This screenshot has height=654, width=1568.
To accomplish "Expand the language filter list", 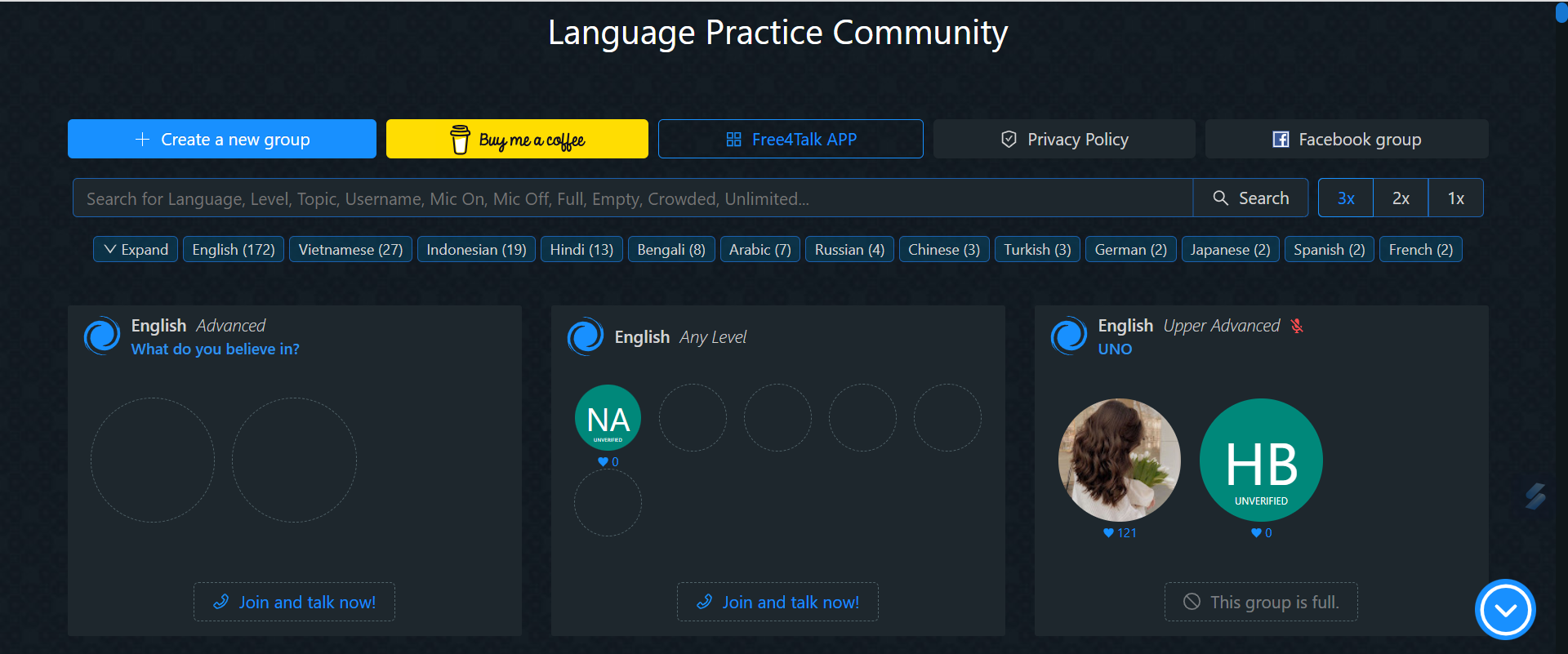I will pyautogui.click(x=136, y=250).
